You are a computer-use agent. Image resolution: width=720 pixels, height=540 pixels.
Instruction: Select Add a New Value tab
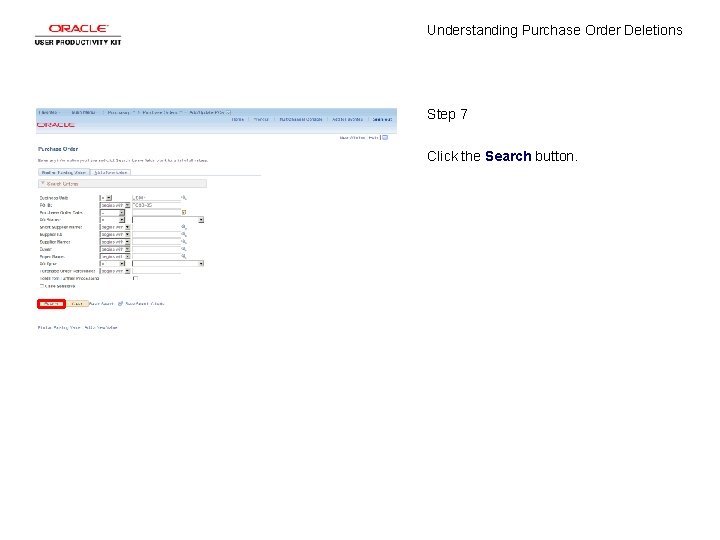click(x=111, y=173)
